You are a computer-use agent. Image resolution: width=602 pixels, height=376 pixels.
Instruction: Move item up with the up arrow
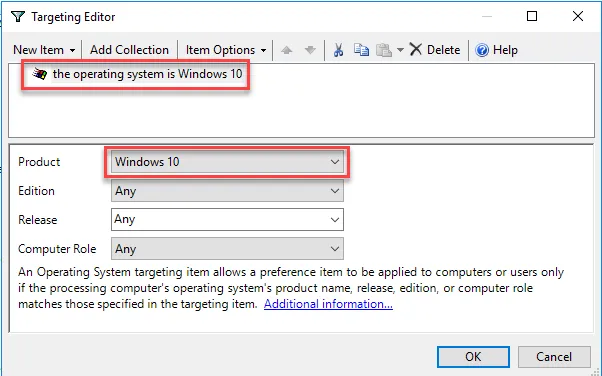(286, 50)
